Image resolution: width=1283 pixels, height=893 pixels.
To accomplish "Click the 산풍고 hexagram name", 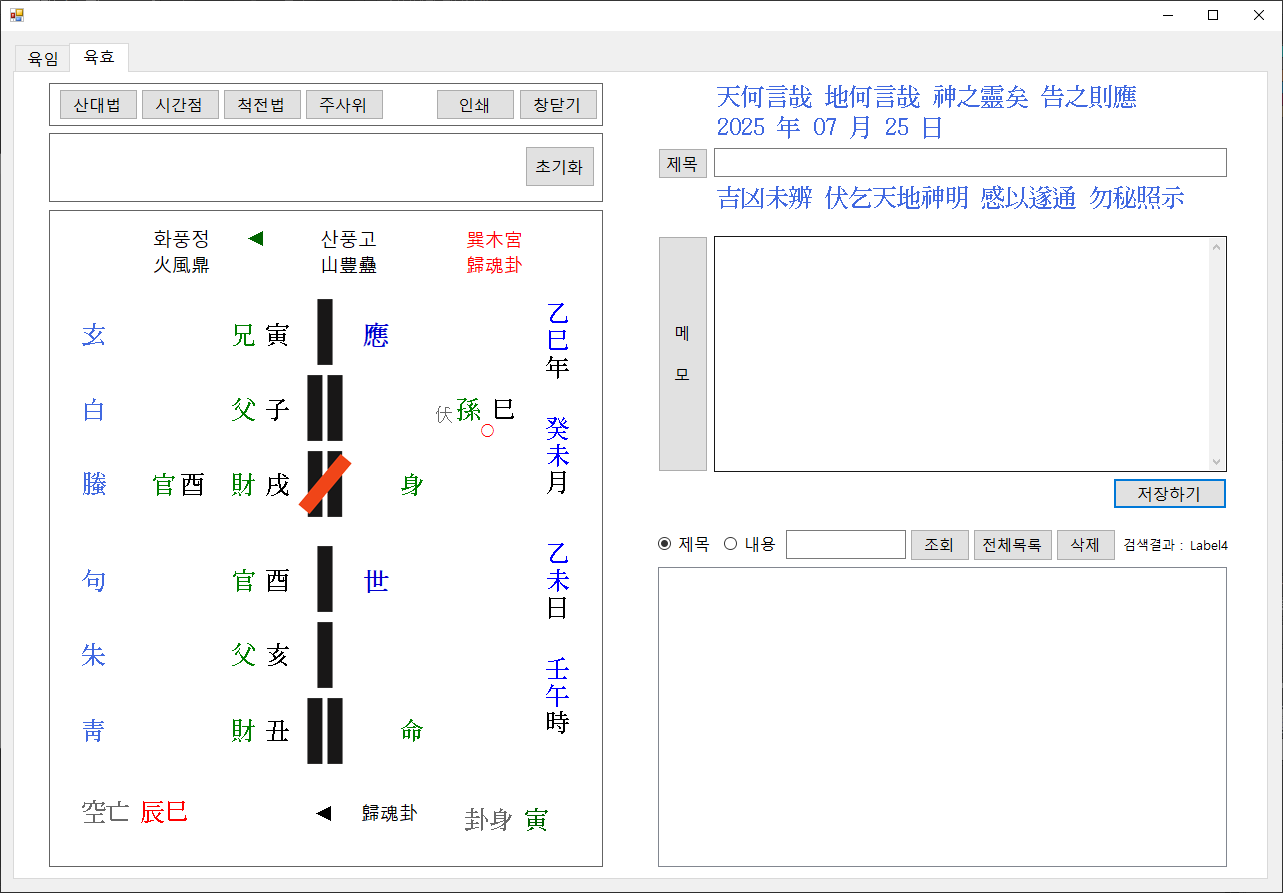I will click(349, 239).
